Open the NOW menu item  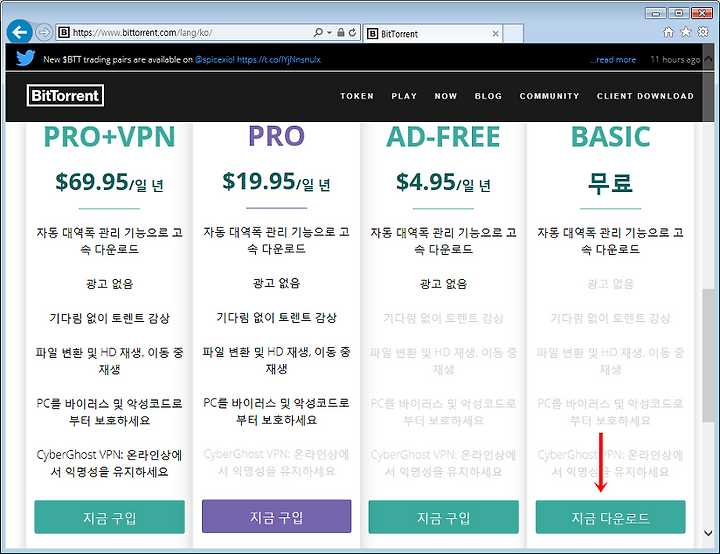tap(446, 96)
